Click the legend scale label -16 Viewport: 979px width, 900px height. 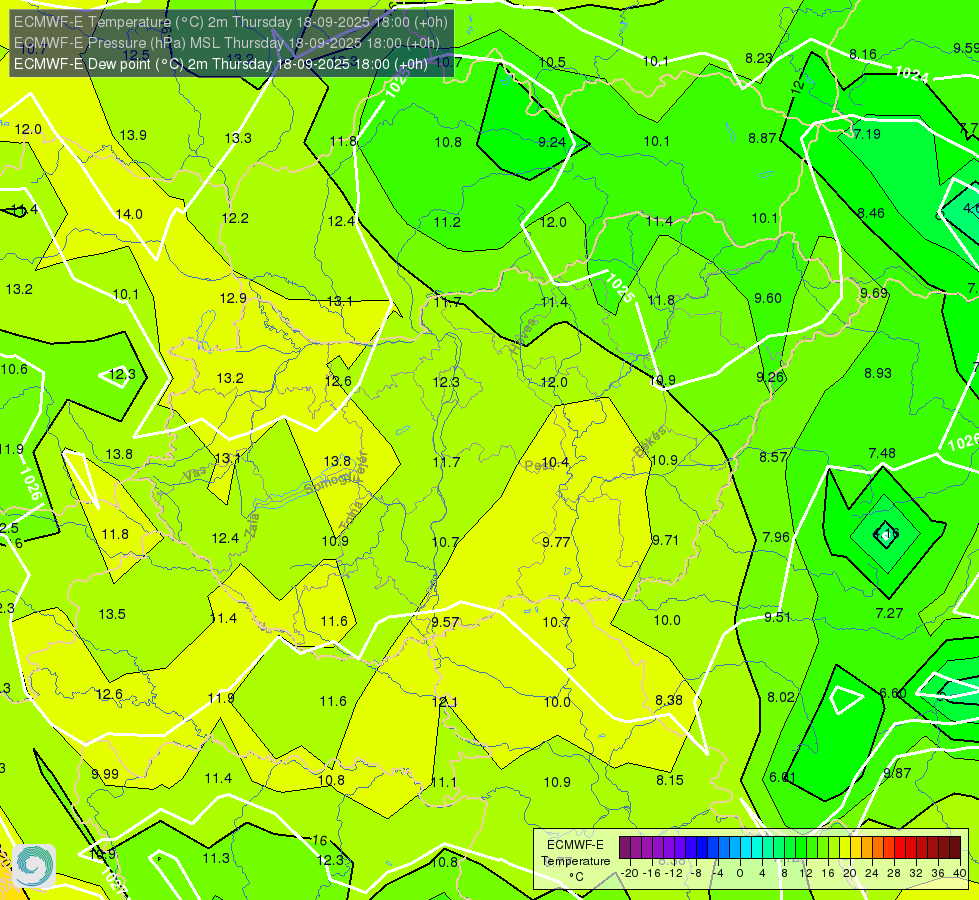coord(653,873)
